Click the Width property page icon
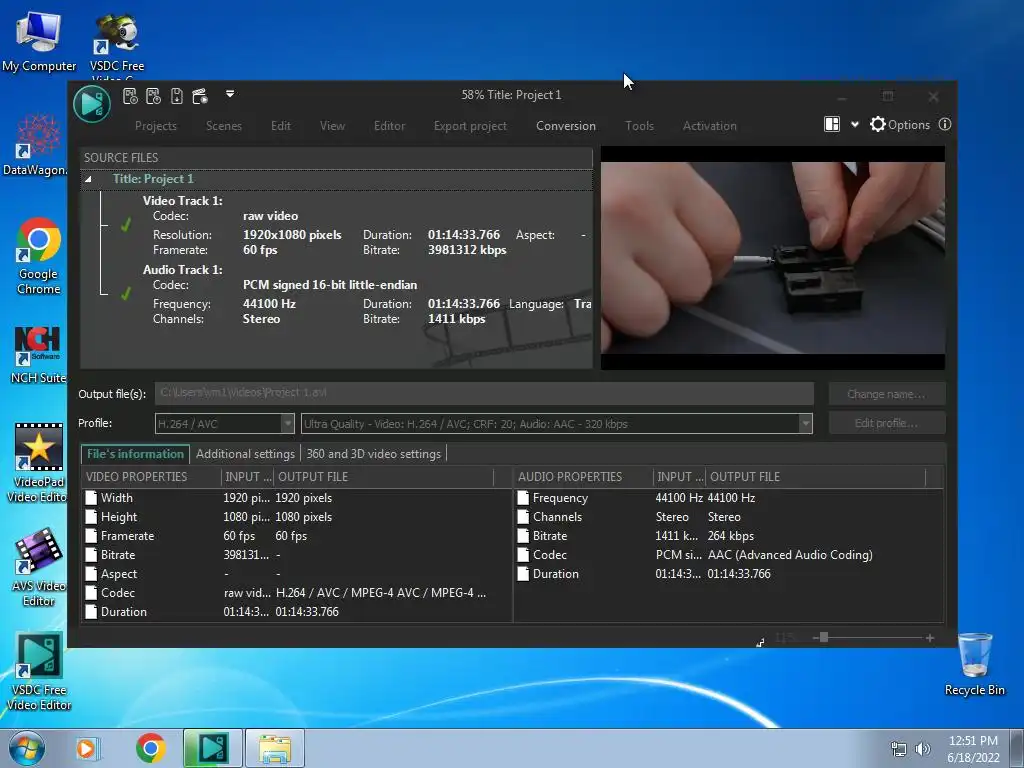This screenshot has height=768, width=1024. coord(91,498)
